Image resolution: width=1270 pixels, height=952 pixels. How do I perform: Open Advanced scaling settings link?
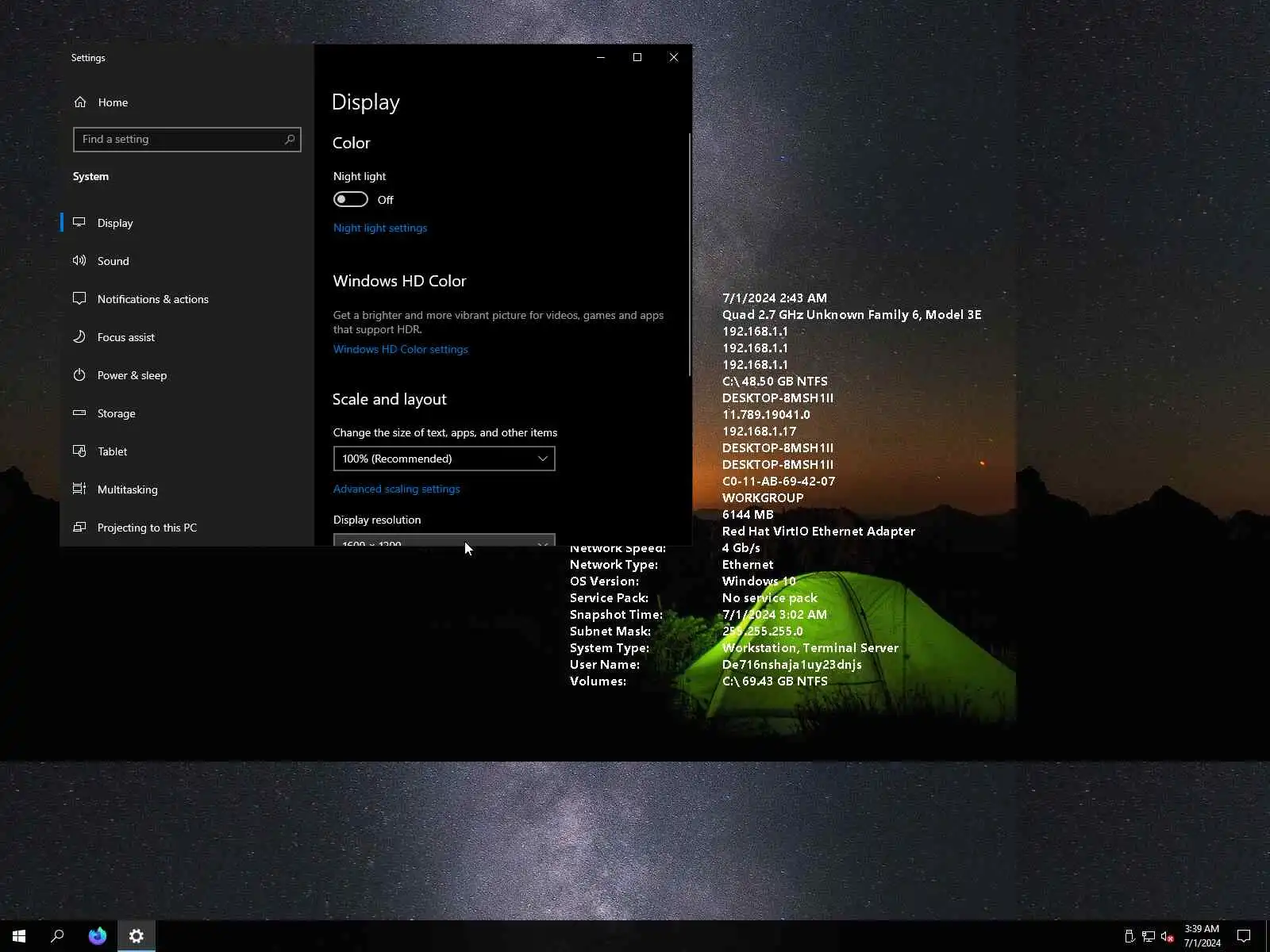click(x=397, y=489)
